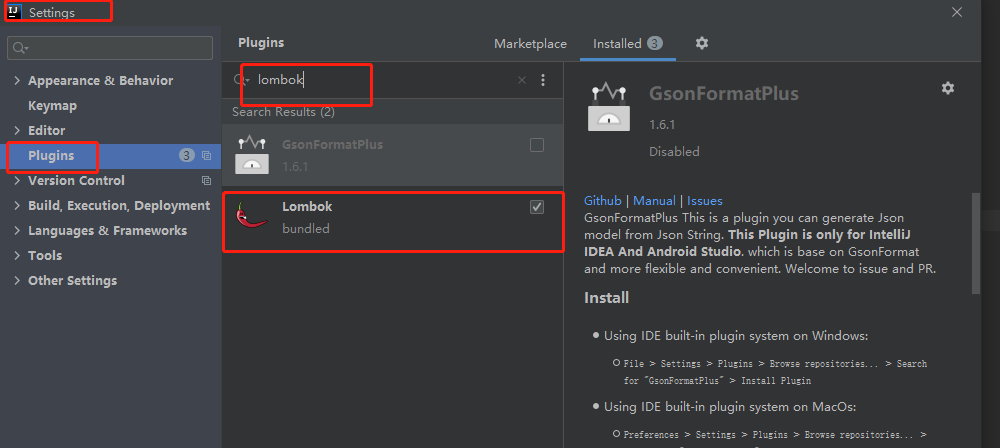Image resolution: width=1000 pixels, height=448 pixels.
Task: Open the Manual link
Action: click(x=654, y=200)
